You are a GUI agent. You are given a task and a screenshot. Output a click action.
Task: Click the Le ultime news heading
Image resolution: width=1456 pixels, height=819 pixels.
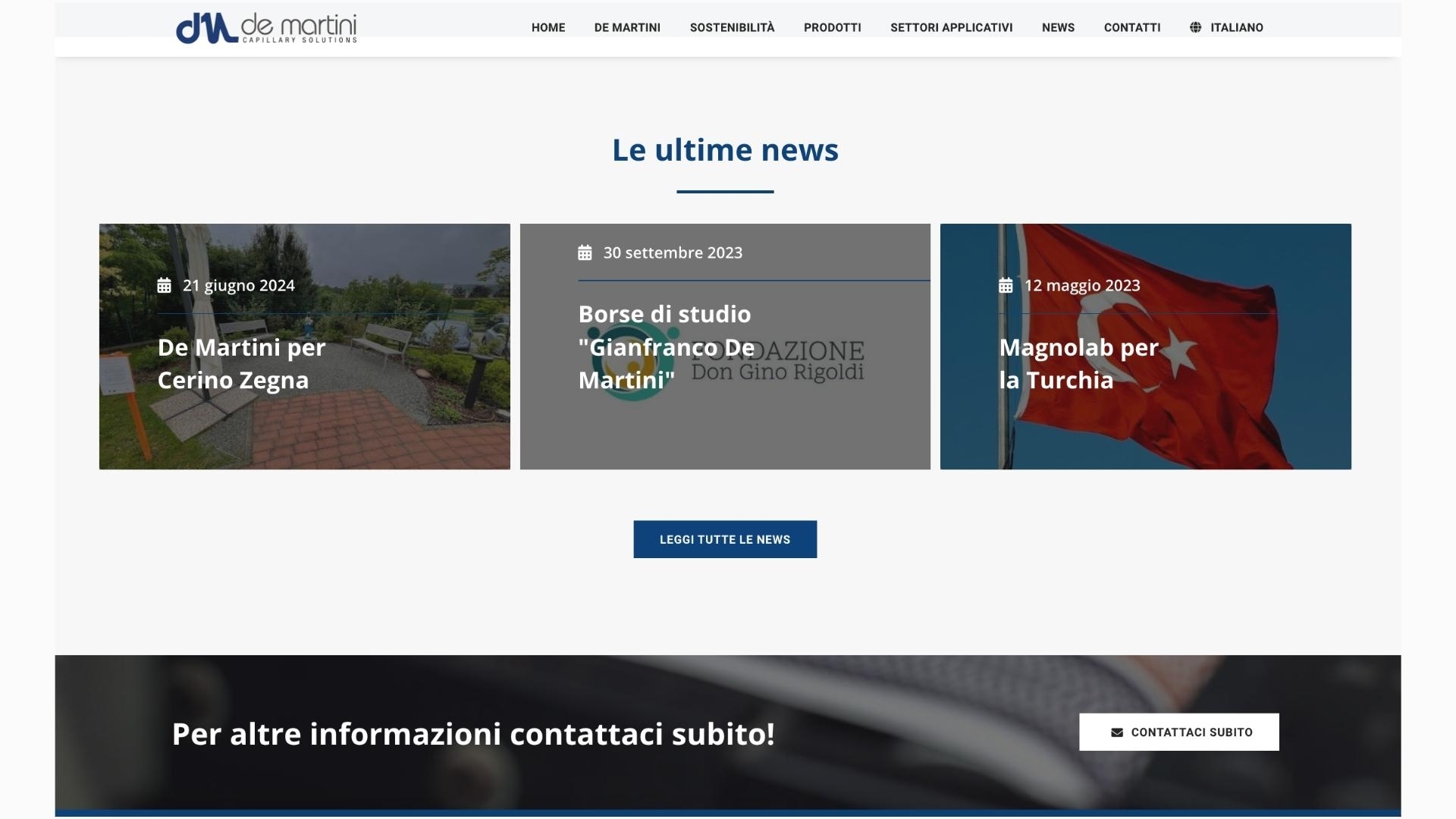click(x=725, y=150)
